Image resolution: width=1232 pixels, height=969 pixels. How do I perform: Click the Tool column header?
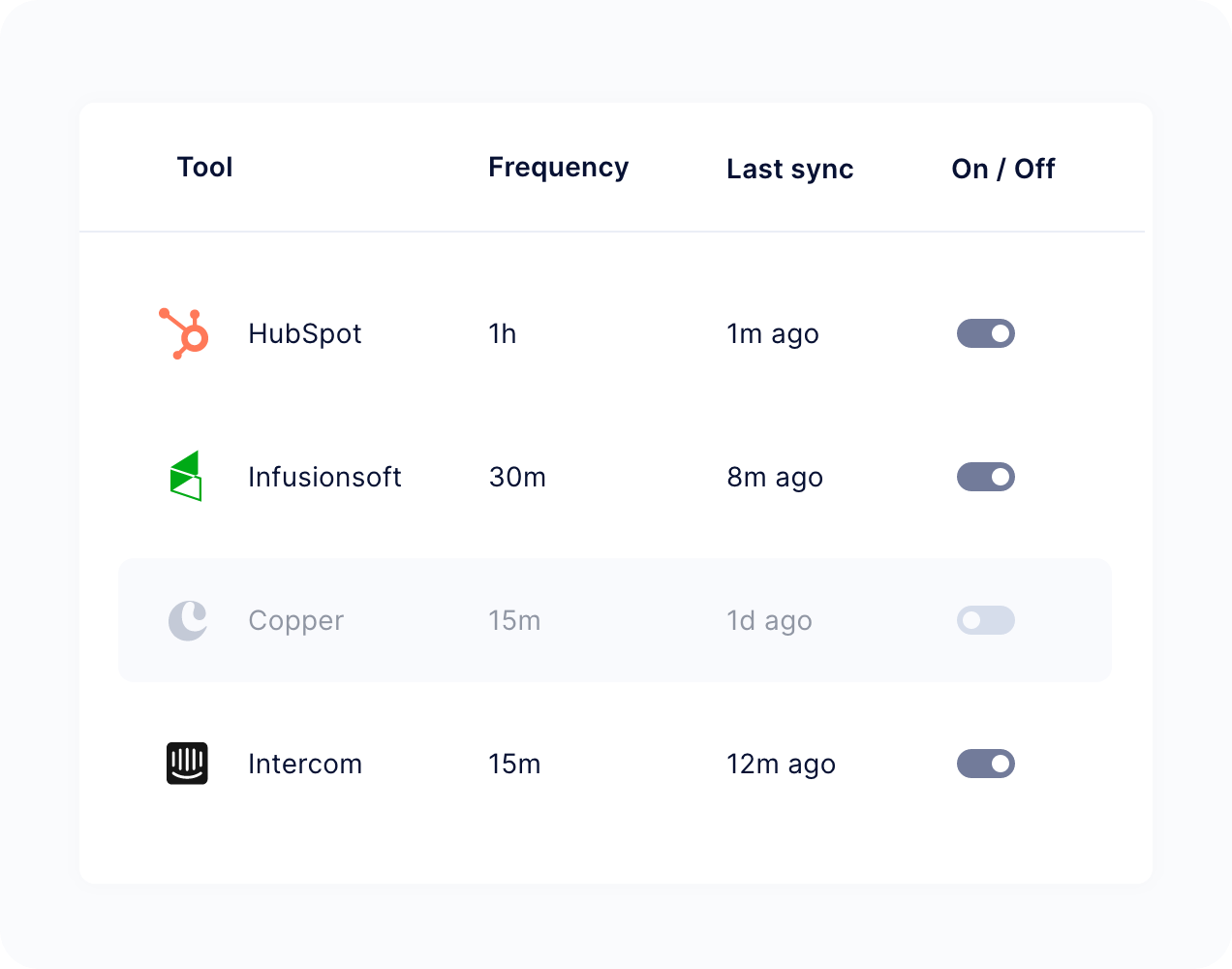click(205, 168)
